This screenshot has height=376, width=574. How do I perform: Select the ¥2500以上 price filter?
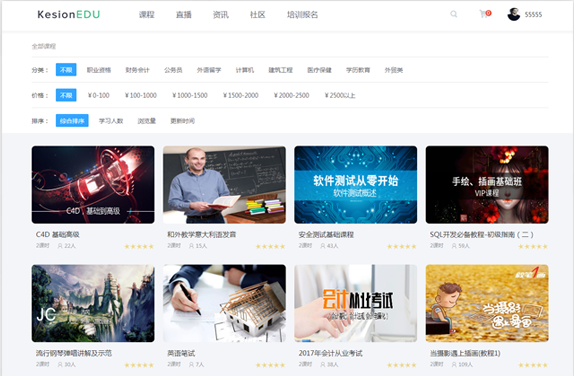coord(340,95)
